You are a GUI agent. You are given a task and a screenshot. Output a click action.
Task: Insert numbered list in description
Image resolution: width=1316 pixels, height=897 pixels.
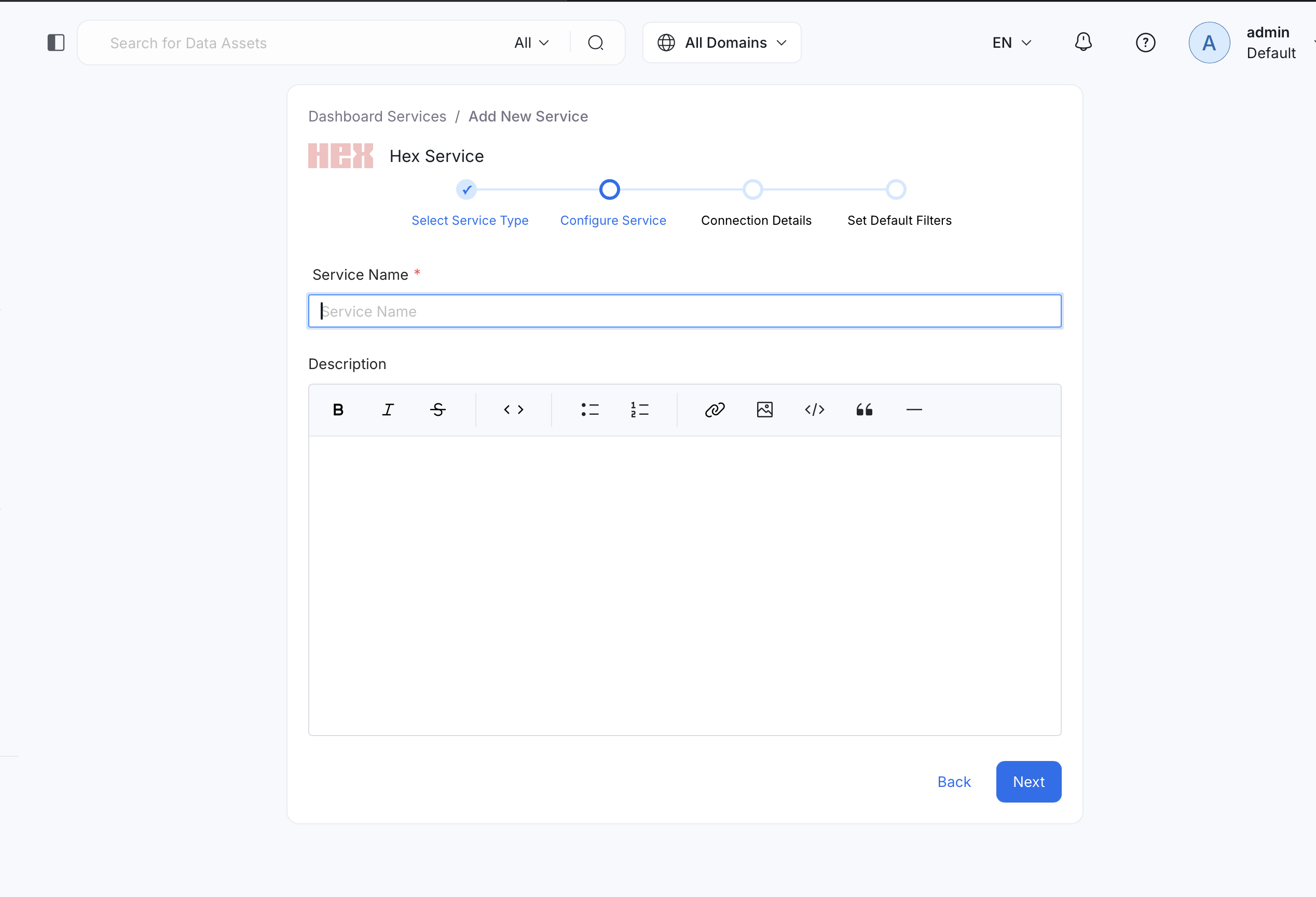[x=639, y=410]
